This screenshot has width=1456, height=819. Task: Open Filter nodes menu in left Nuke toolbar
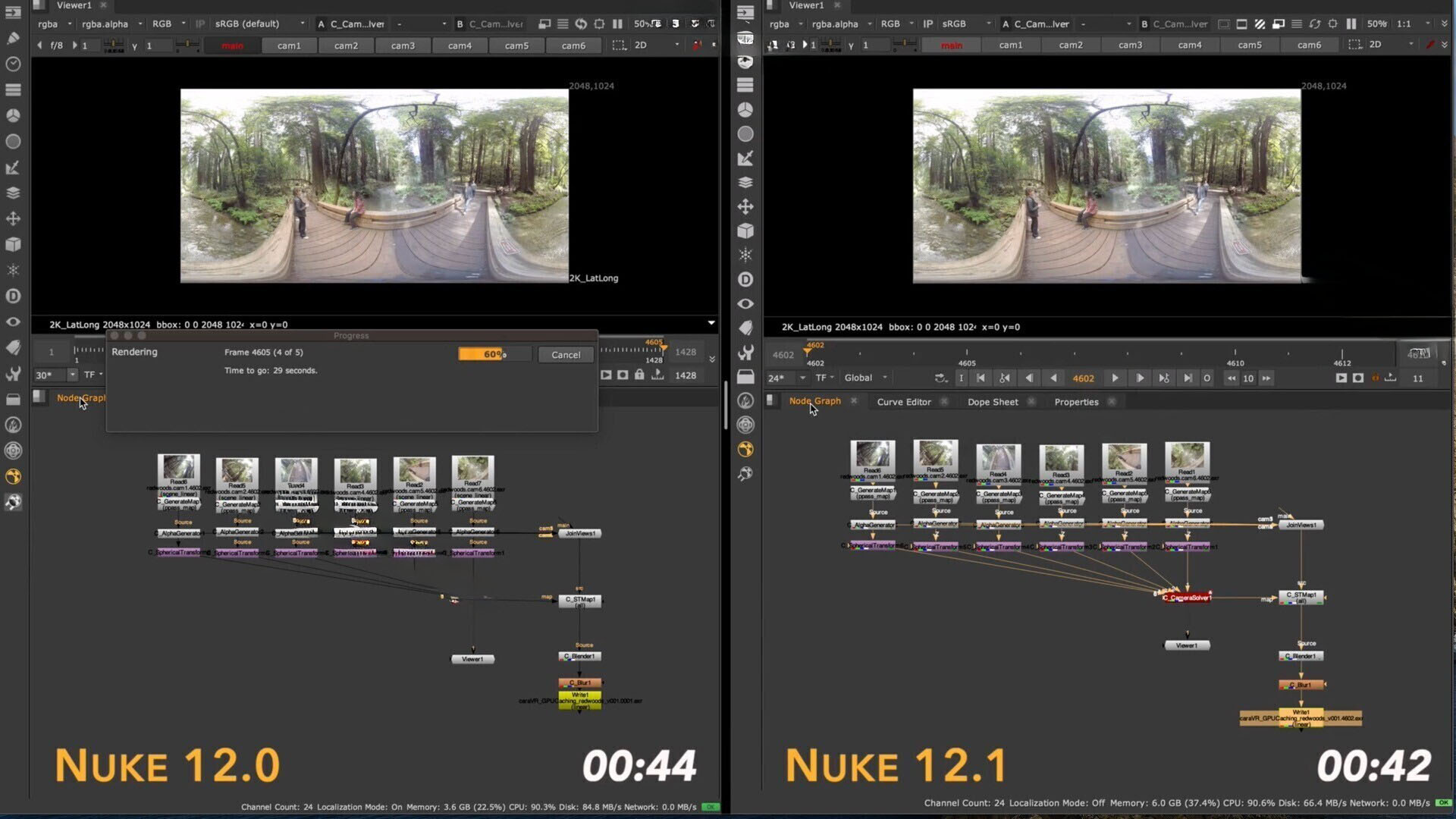pyautogui.click(x=13, y=141)
